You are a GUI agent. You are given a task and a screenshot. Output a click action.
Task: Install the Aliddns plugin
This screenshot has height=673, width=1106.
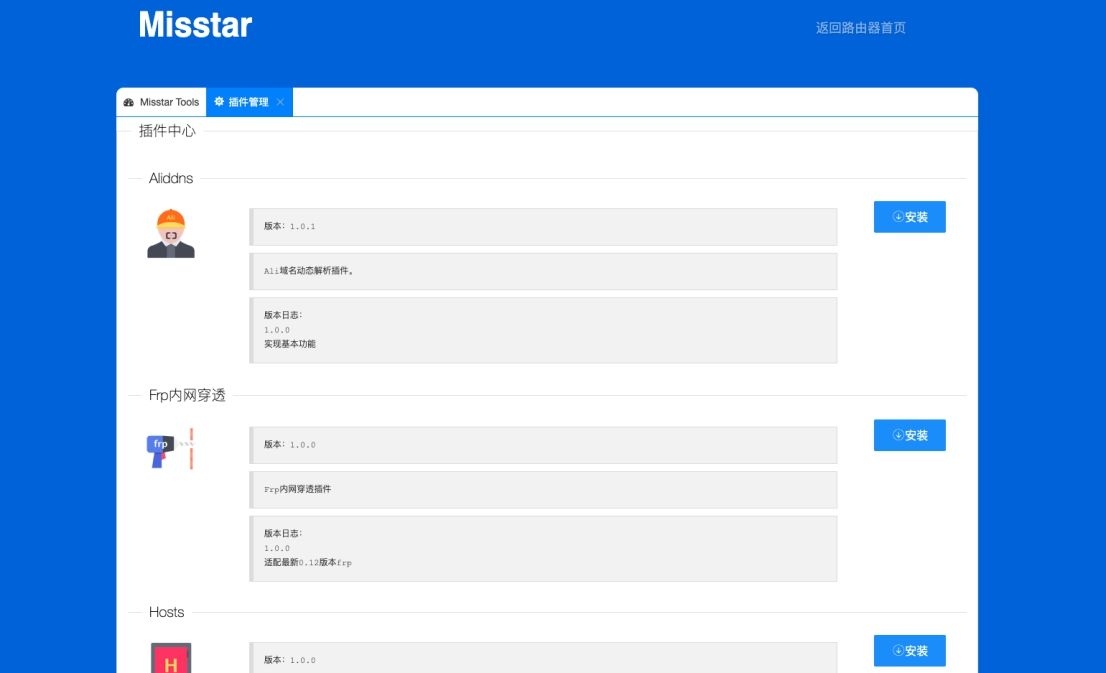coord(909,217)
